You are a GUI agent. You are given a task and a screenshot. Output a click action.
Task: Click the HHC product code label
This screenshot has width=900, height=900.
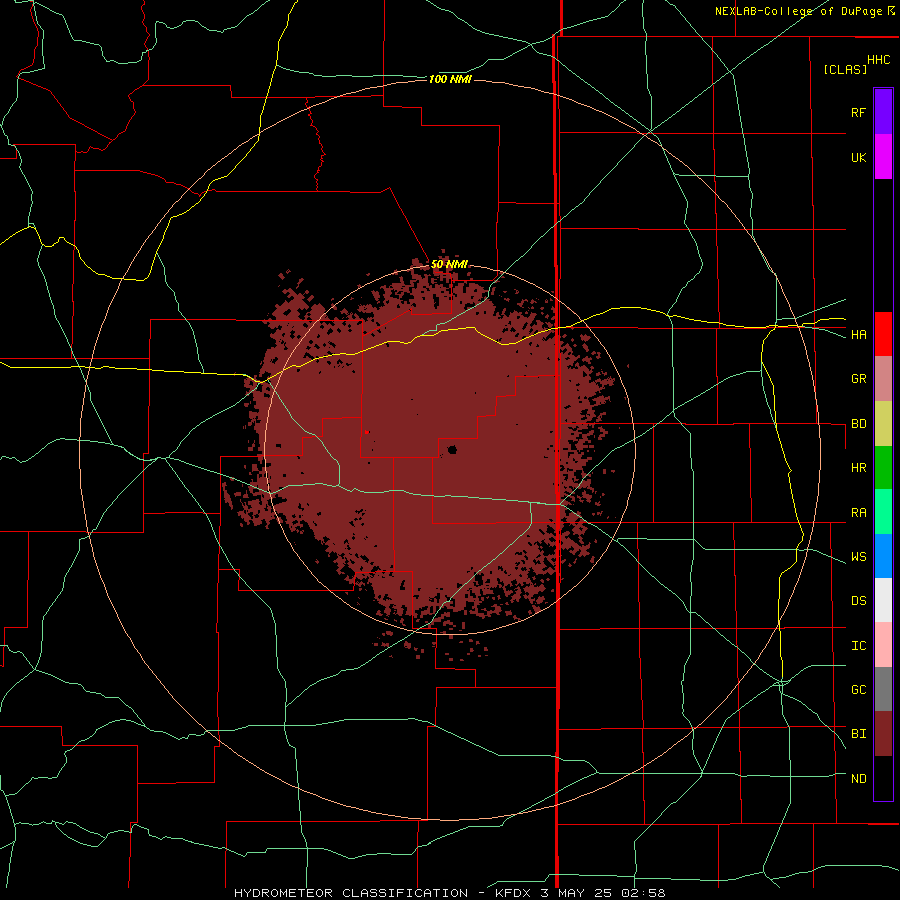click(879, 60)
